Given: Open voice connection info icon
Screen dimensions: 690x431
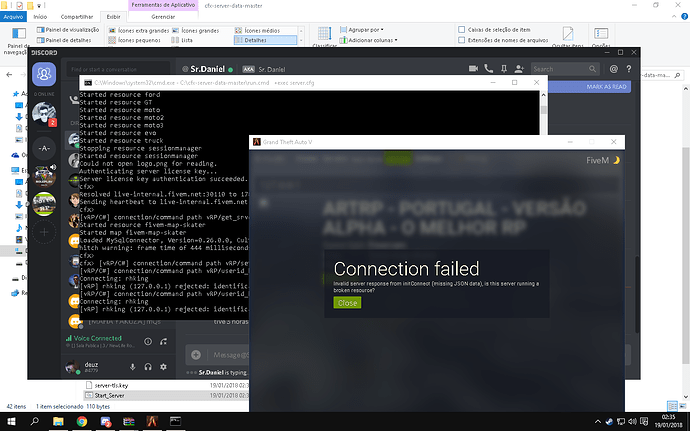Looking at the screenshot, I should [x=148, y=342].
